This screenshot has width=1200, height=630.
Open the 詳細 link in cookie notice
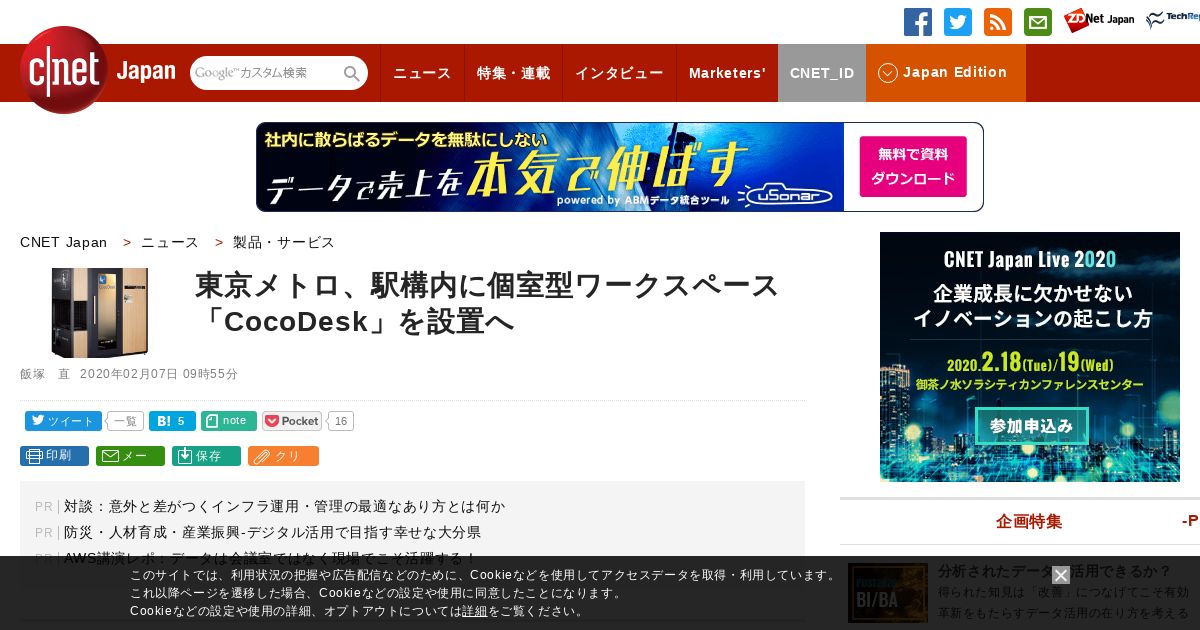click(475, 611)
